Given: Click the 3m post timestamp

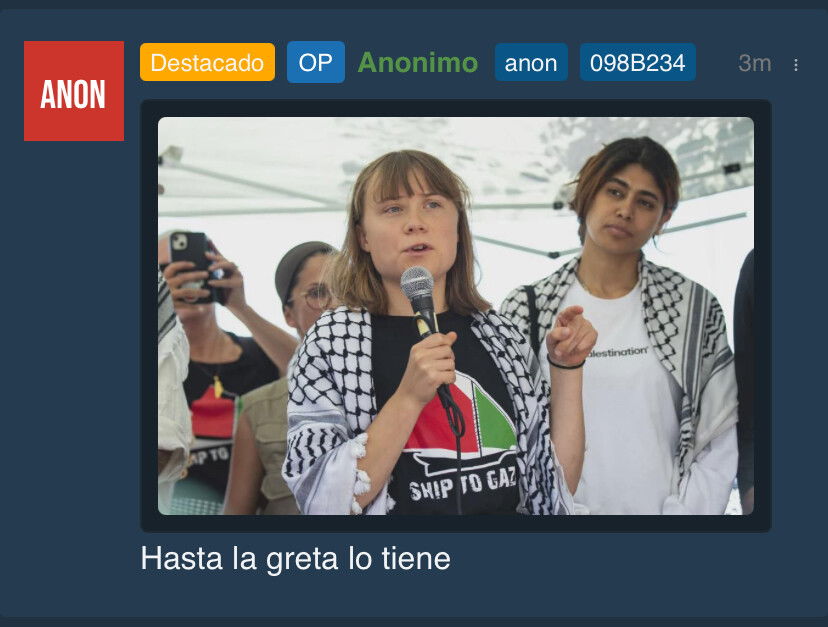Looking at the screenshot, I should point(755,63).
